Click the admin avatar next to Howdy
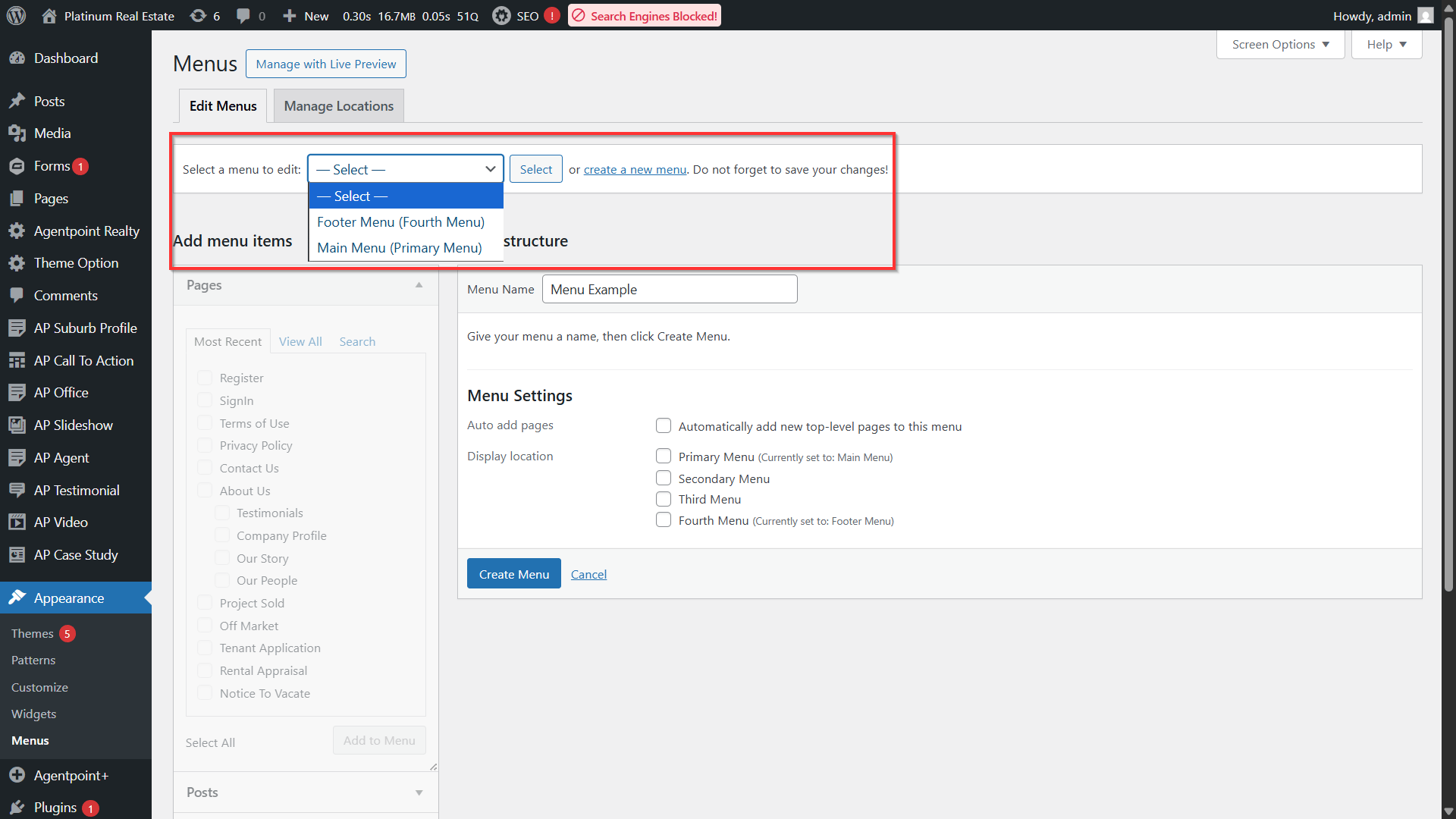Viewport: 1456px width, 819px height. click(1426, 16)
